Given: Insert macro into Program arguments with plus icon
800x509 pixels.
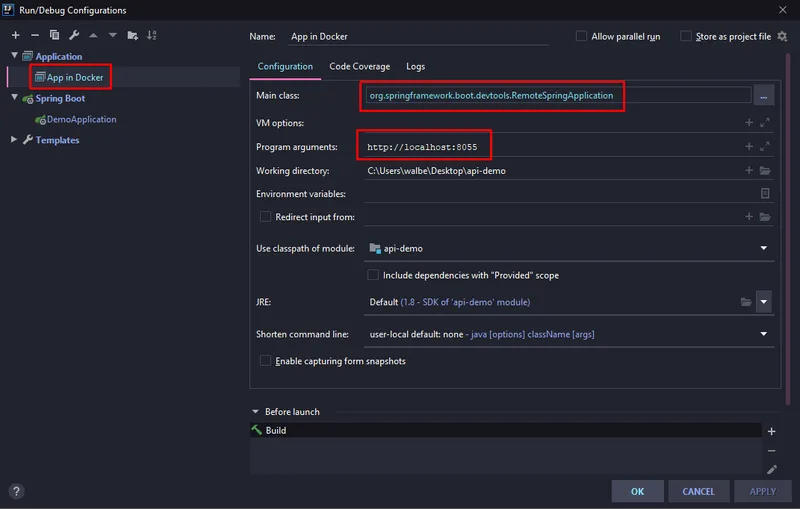Looking at the screenshot, I should (x=748, y=146).
